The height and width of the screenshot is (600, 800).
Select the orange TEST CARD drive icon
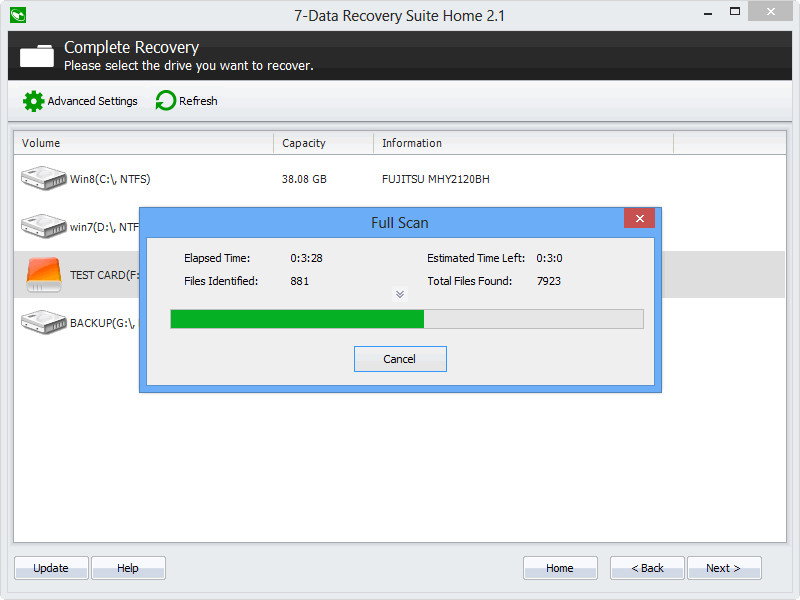tap(44, 274)
